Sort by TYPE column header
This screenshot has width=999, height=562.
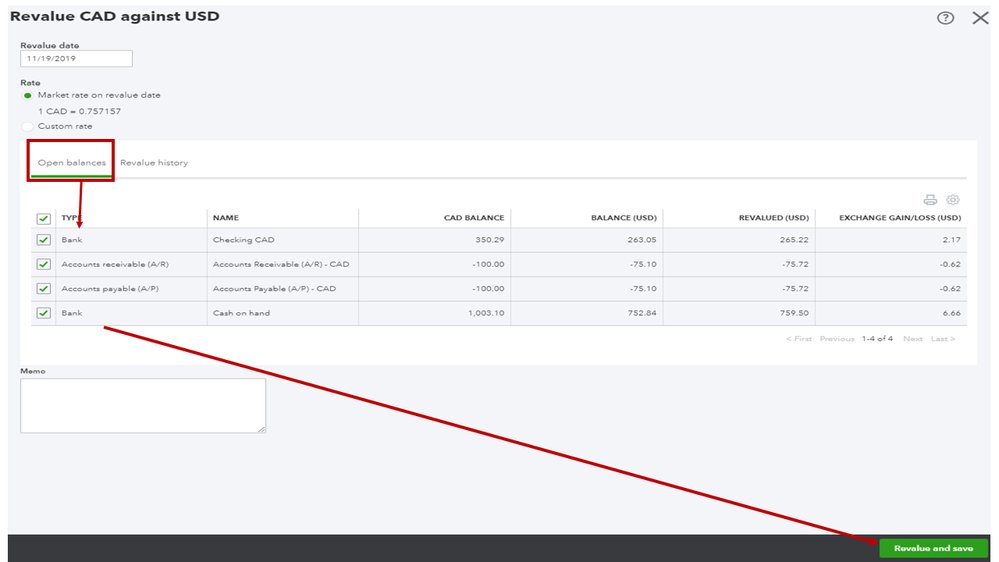71,218
